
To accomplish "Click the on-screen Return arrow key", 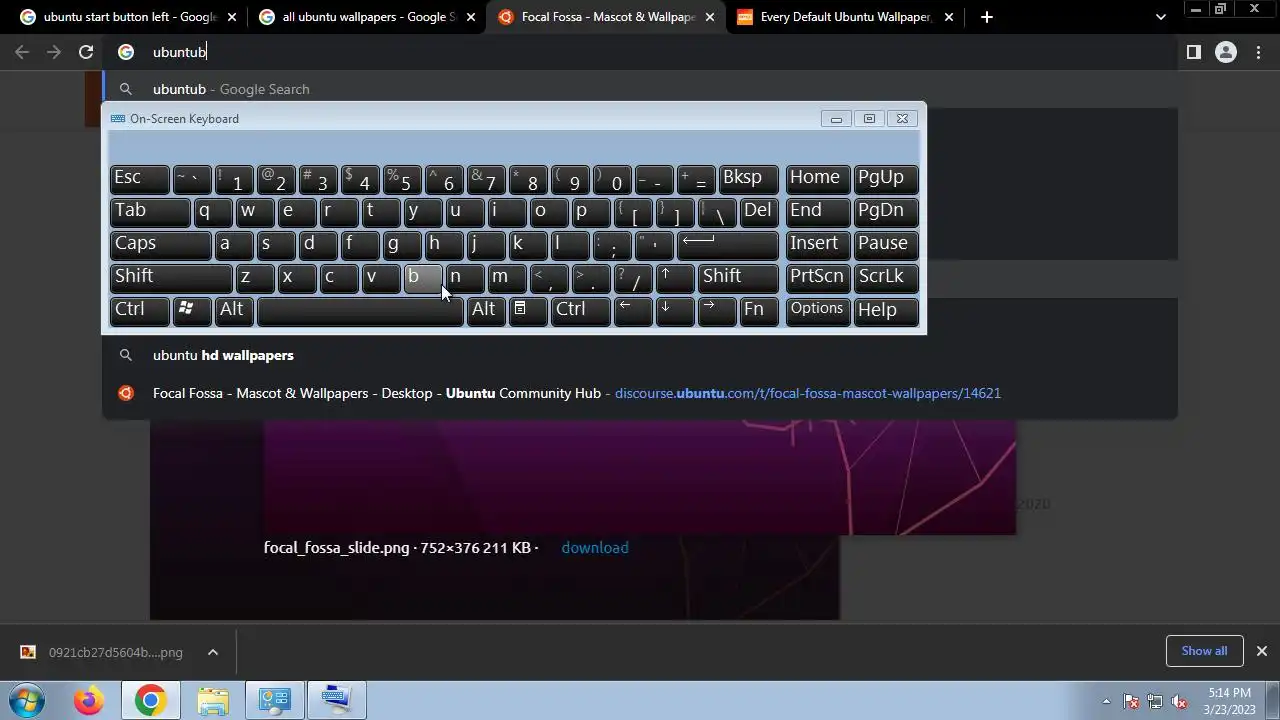I will [727, 244].
